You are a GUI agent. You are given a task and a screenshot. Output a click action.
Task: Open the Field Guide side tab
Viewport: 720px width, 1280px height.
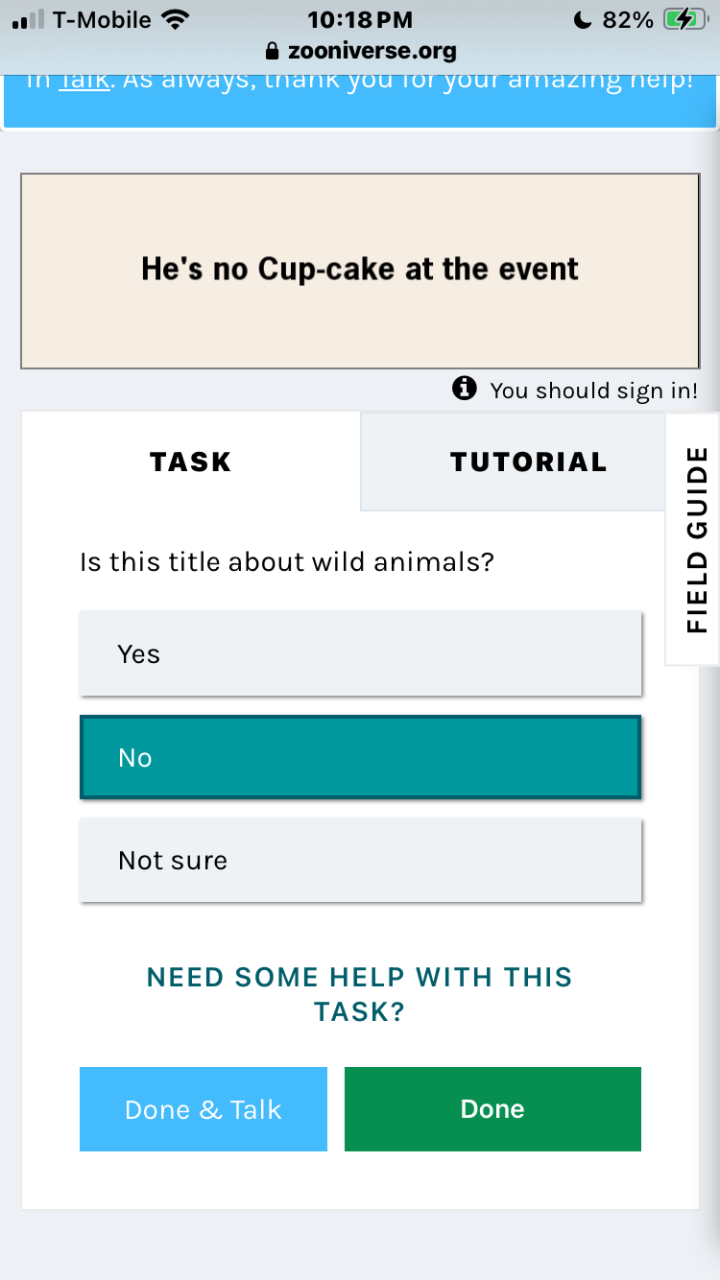(x=693, y=540)
